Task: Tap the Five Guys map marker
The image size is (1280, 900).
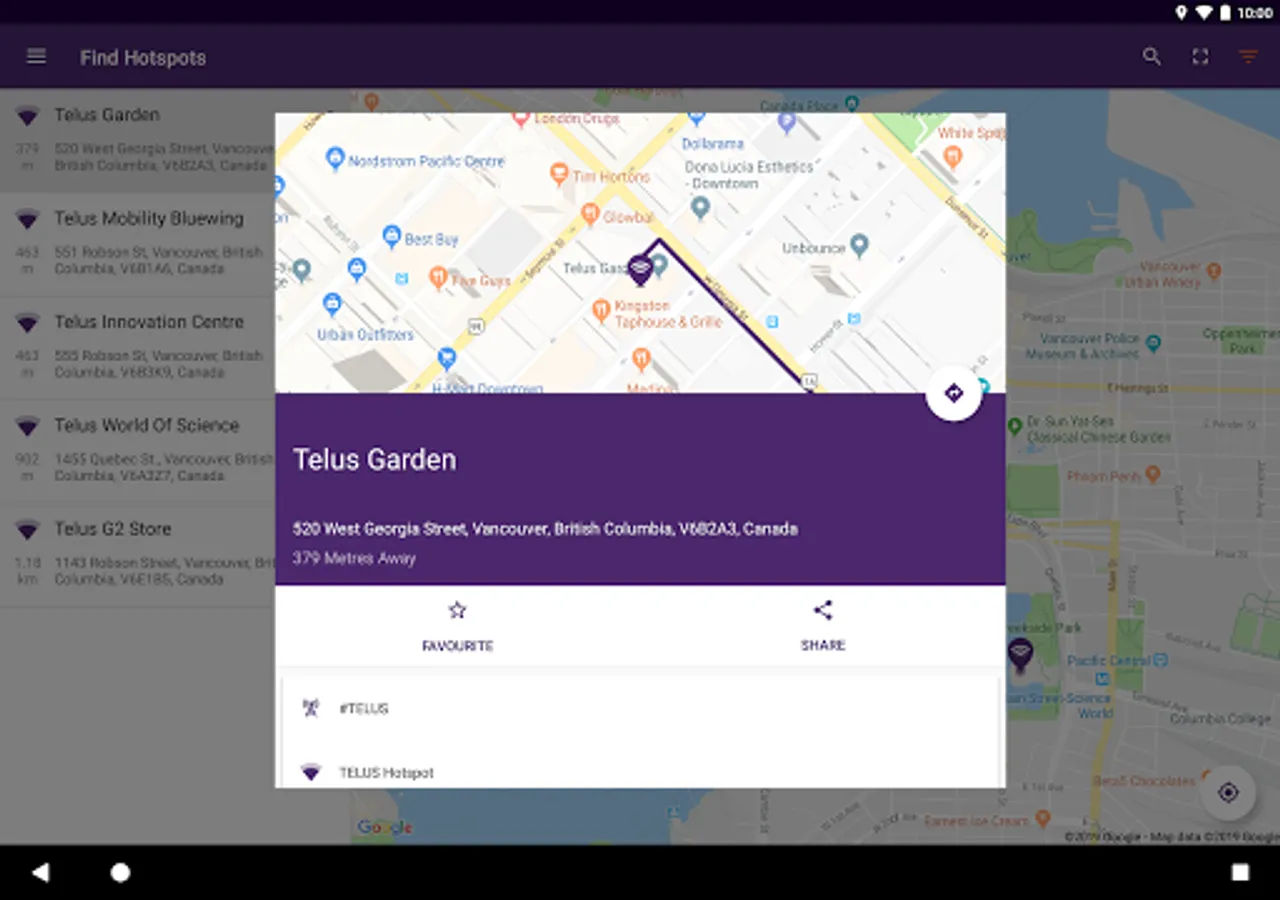Action: coord(438,278)
